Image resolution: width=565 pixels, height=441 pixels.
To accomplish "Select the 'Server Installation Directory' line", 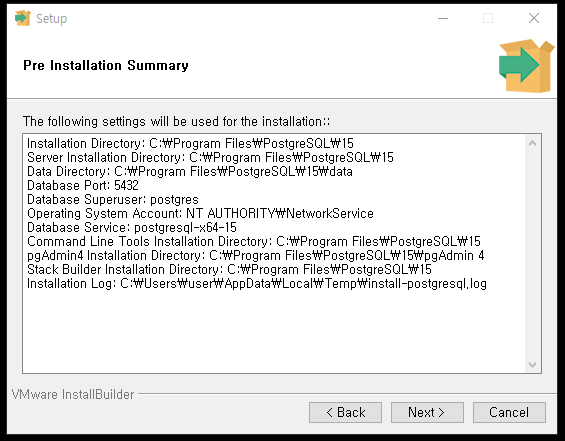I will pos(210,157).
